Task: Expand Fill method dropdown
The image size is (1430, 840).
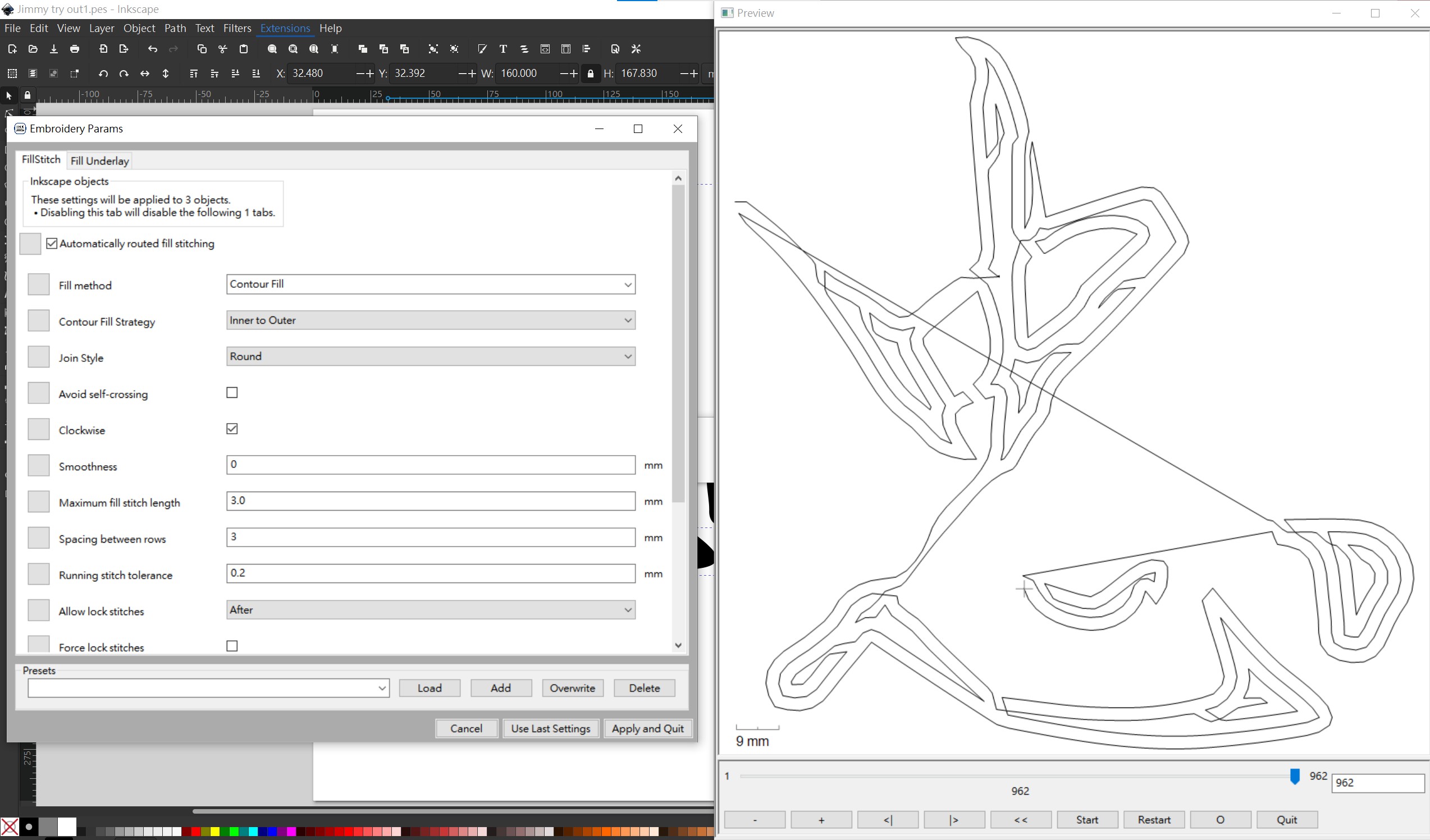Action: click(x=627, y=284)
